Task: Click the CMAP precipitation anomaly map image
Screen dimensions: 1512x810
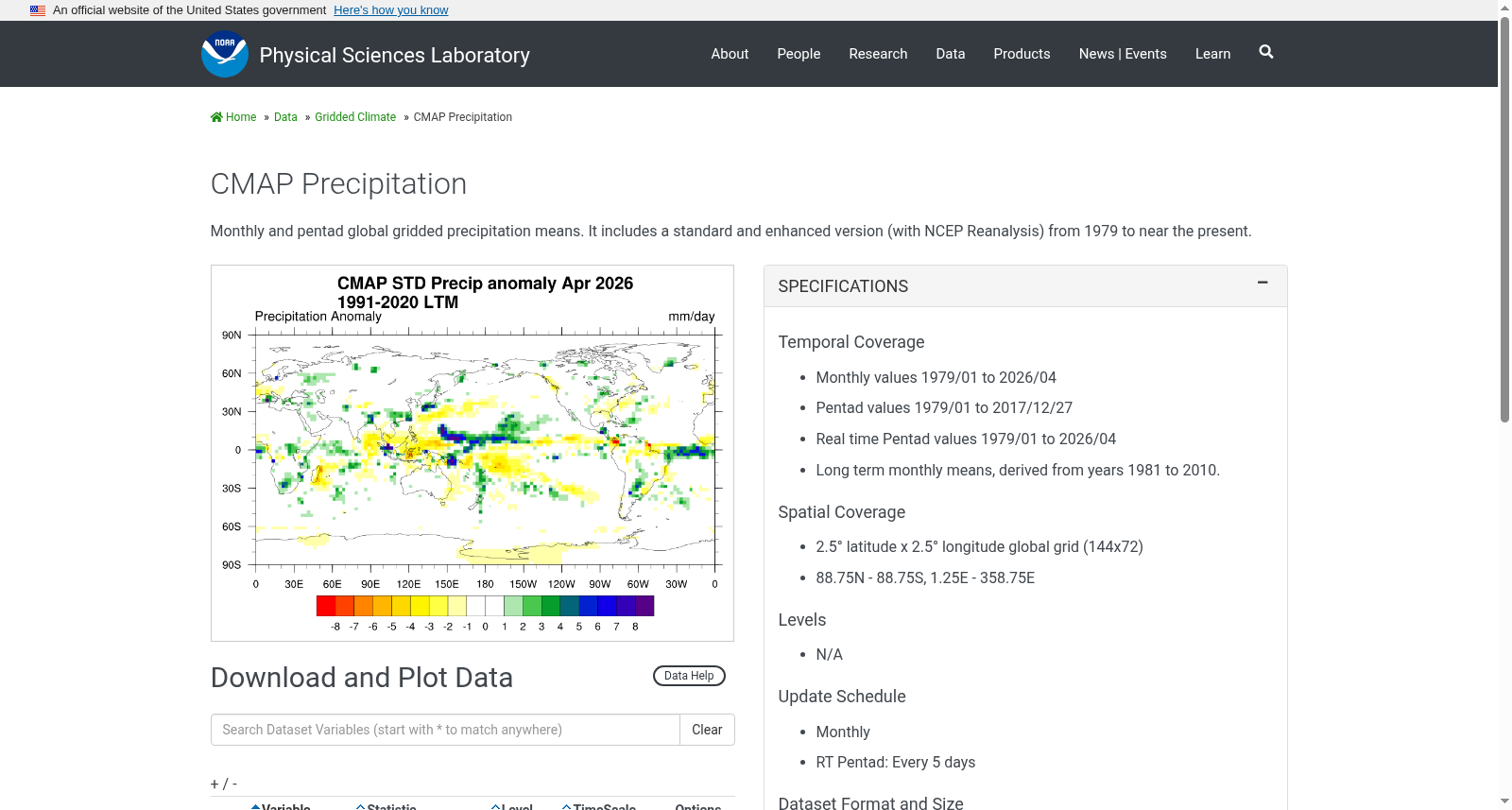Action: tap(472, 453)
